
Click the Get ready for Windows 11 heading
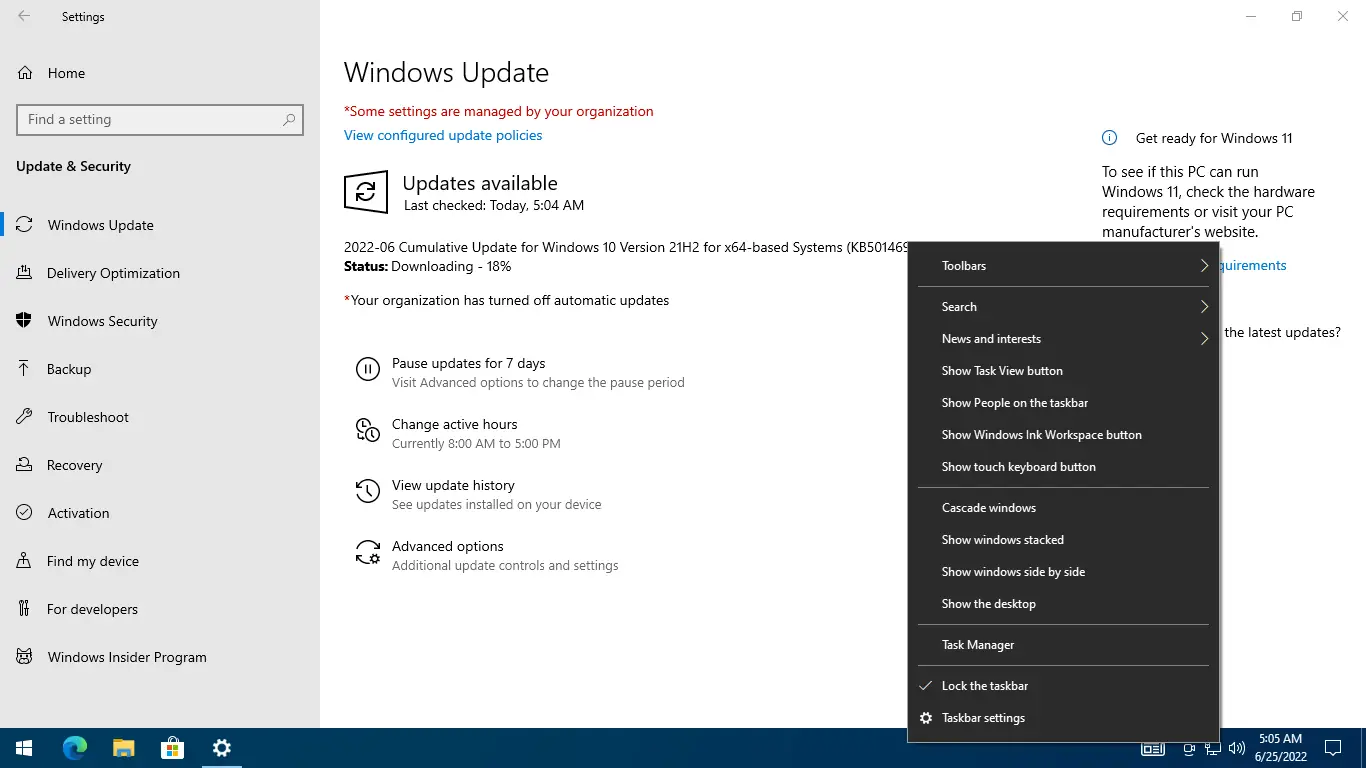[1214, 139]
